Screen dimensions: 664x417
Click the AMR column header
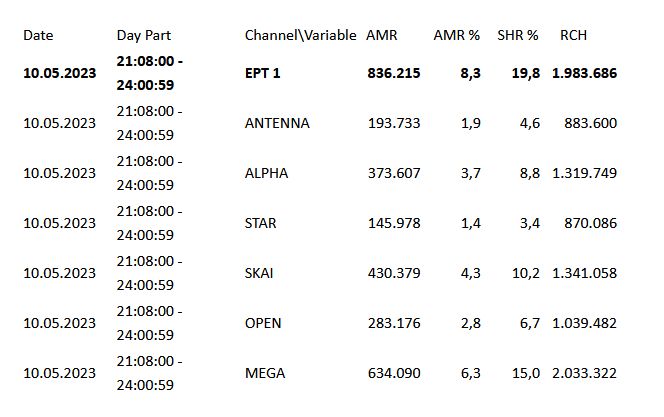[382, 35]
